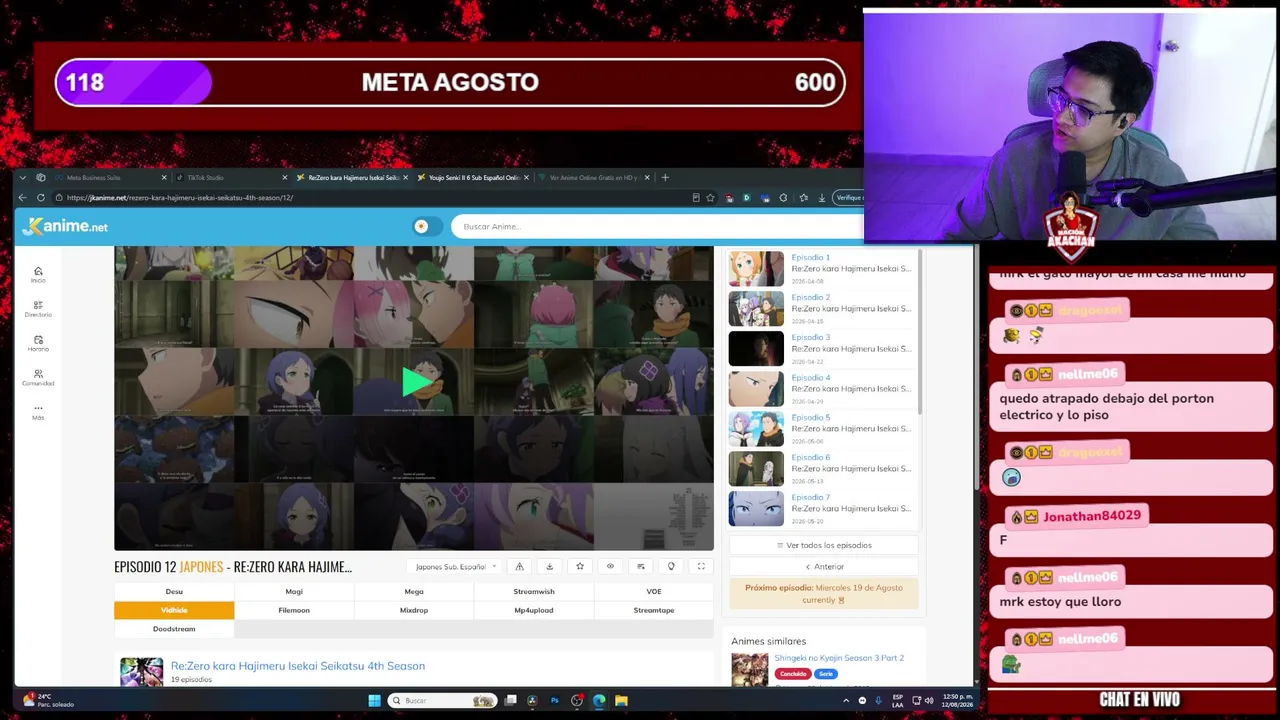Go to the Anterior episode
Image resolution: width=1280 pixels, height=720 pixels.
coord(824,567)
